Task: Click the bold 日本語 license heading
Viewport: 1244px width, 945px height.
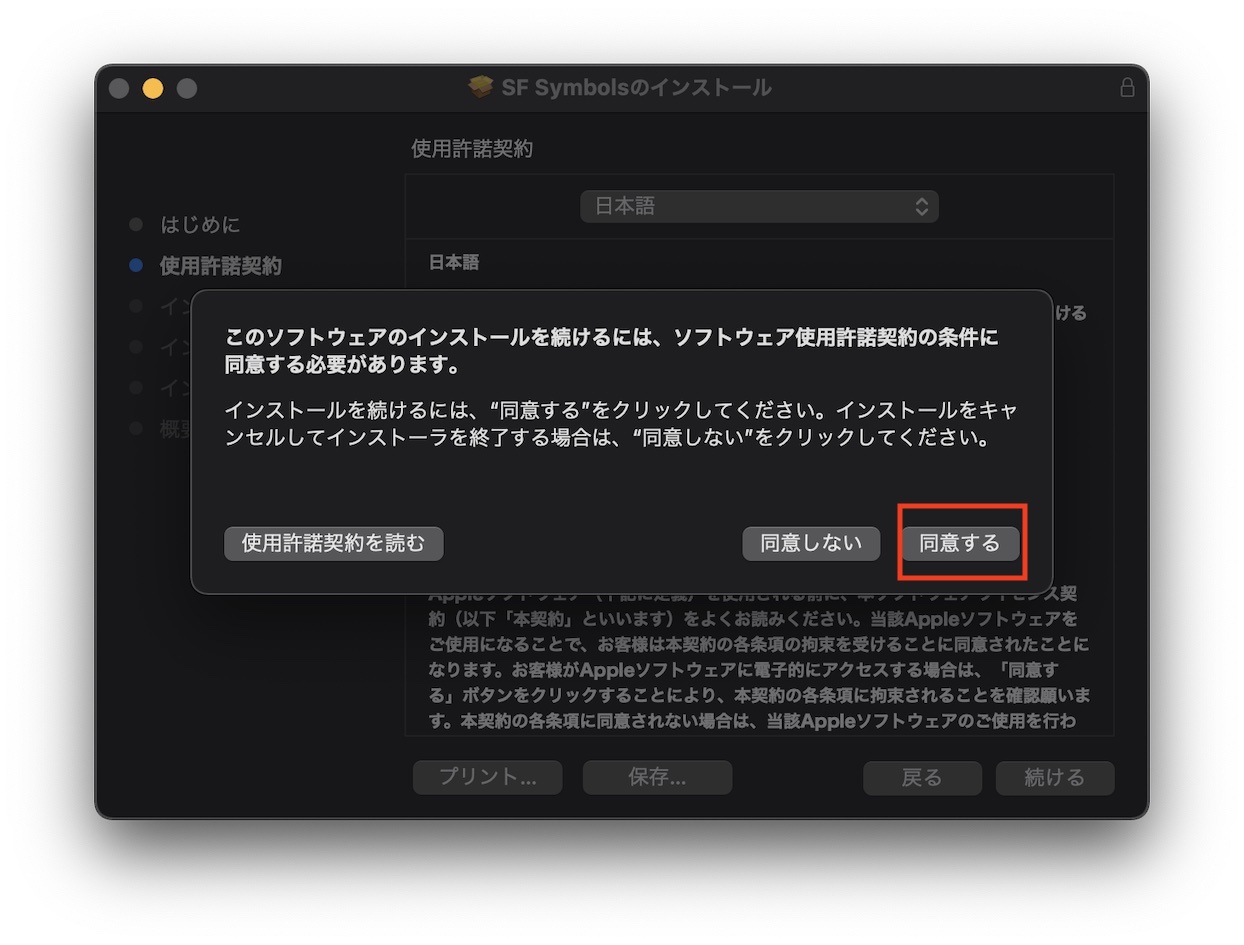Action: point(454,263)
